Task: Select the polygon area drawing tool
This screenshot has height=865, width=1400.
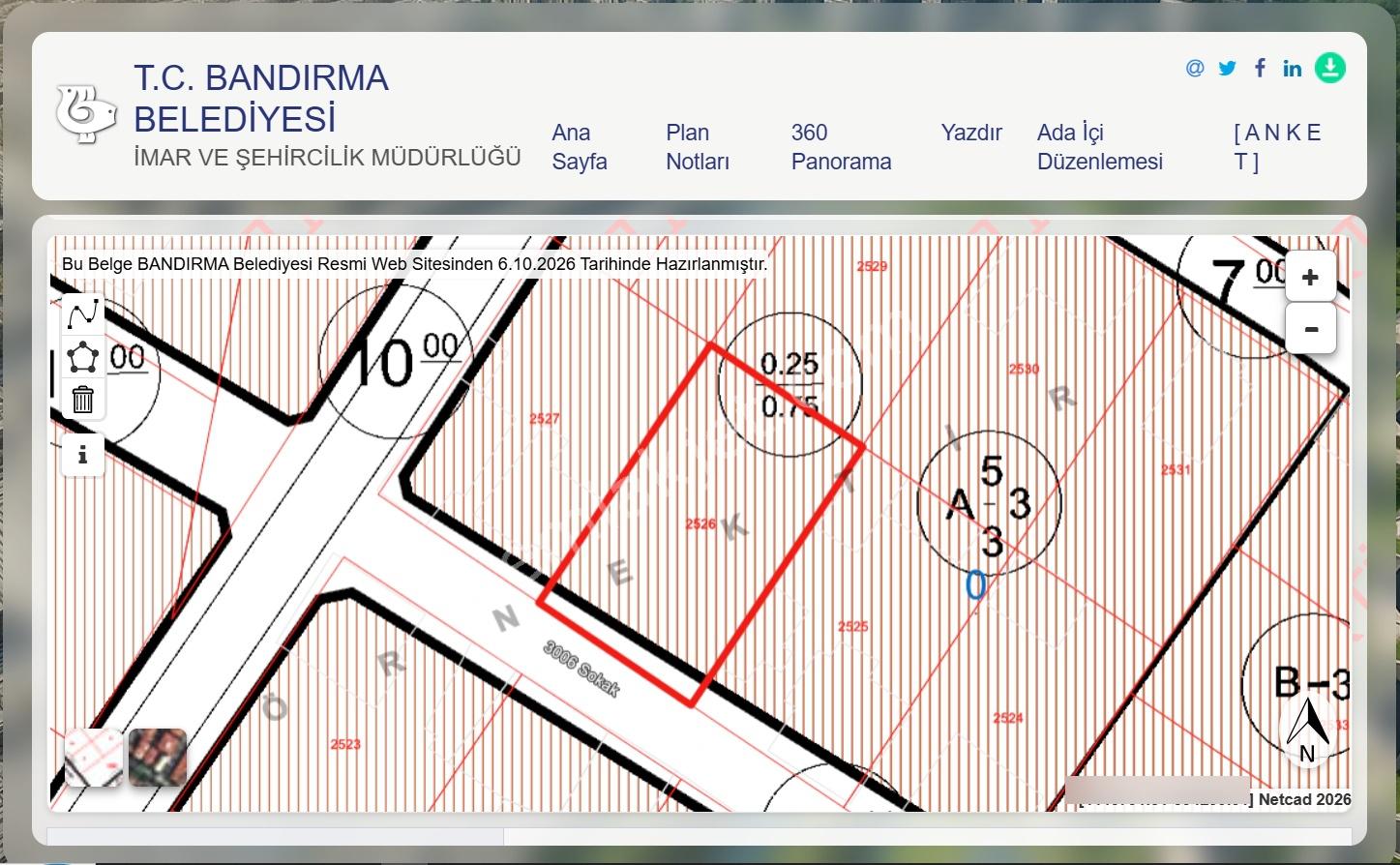Action: click(83, 357)
